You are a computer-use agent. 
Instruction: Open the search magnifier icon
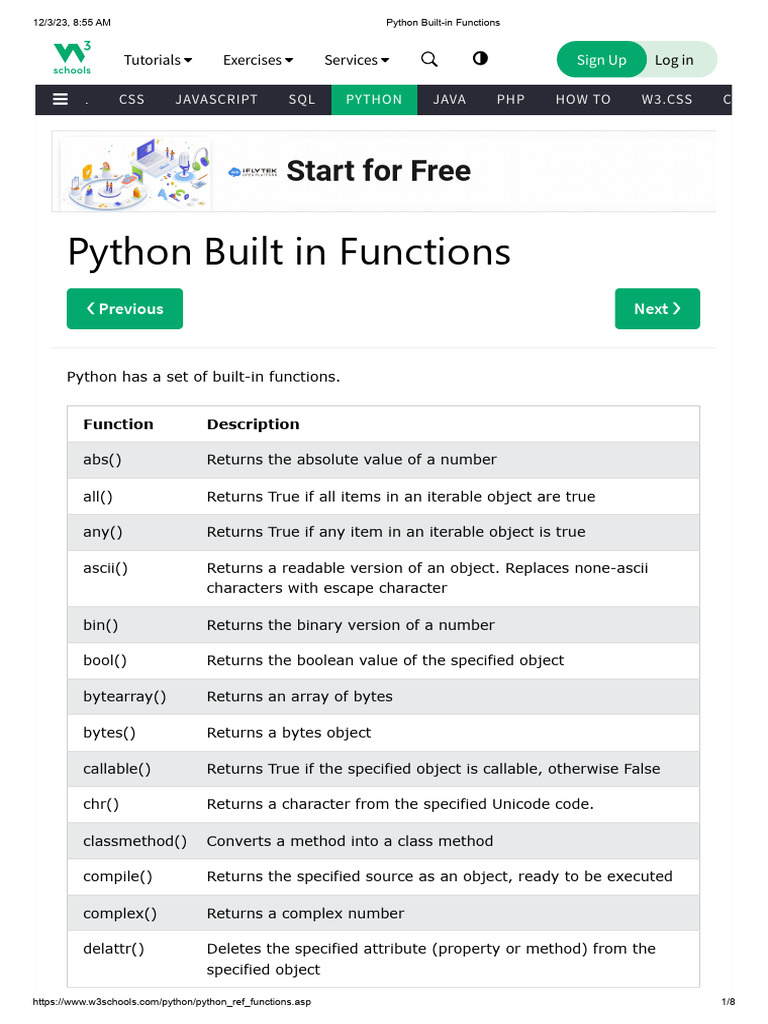click(x=429, y=59)
